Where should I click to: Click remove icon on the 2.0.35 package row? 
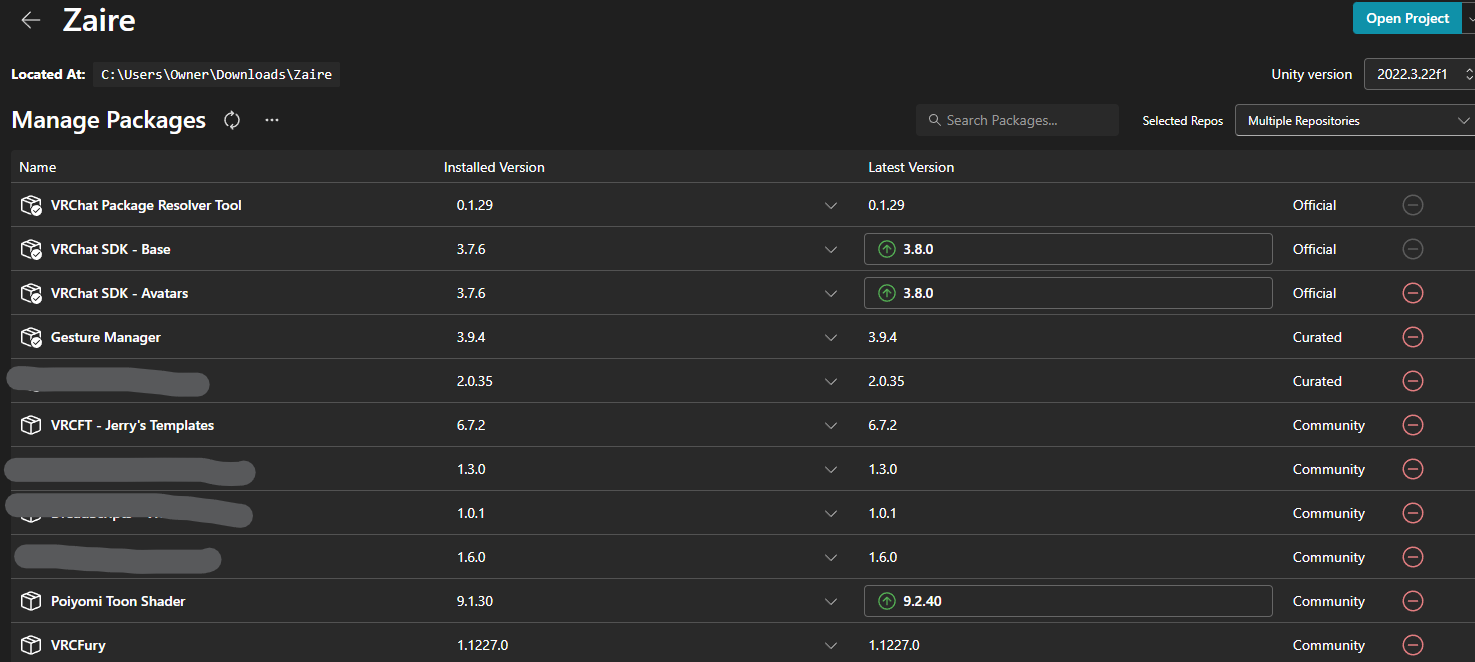click(x=1413, y=381)
